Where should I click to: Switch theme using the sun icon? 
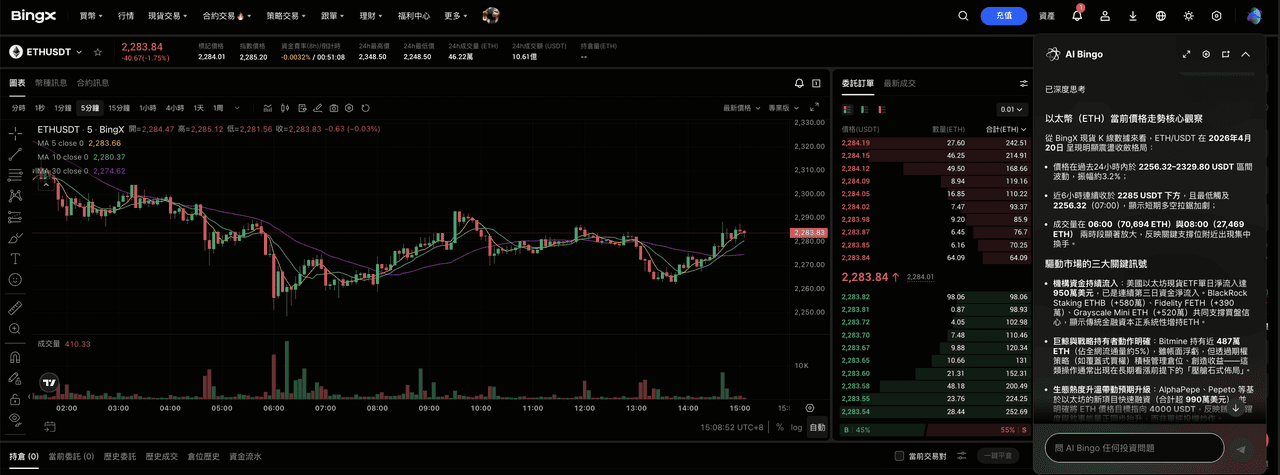1188,16
